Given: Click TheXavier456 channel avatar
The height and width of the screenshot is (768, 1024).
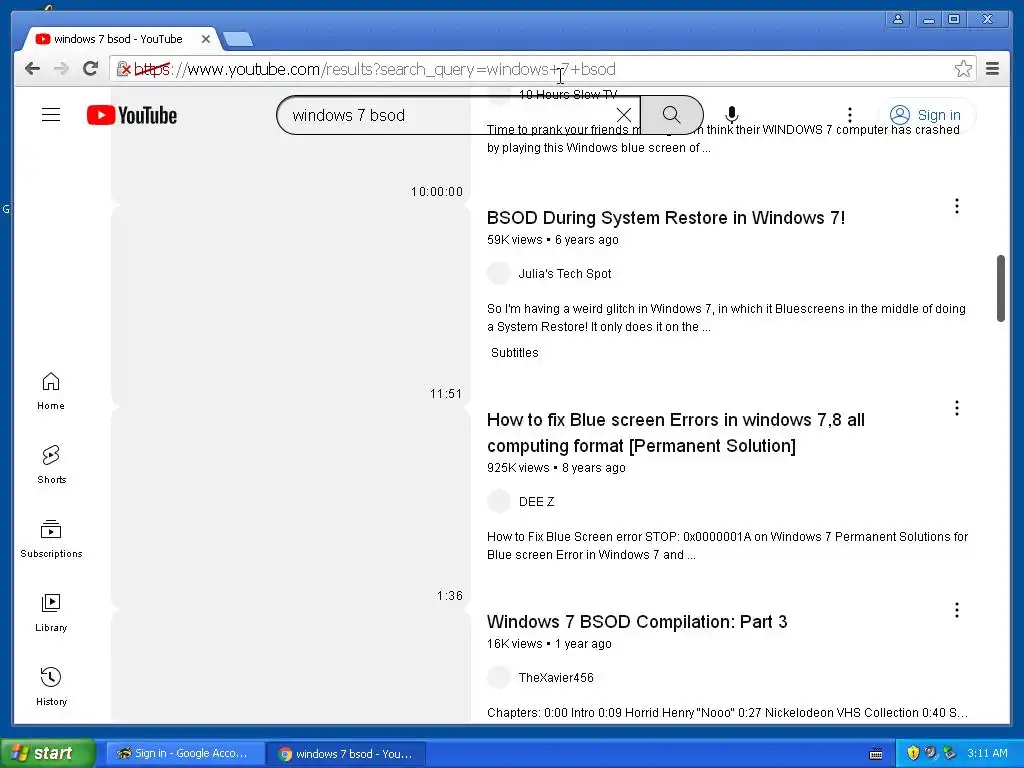Looking at the screenshot, I should pos(499,677).
